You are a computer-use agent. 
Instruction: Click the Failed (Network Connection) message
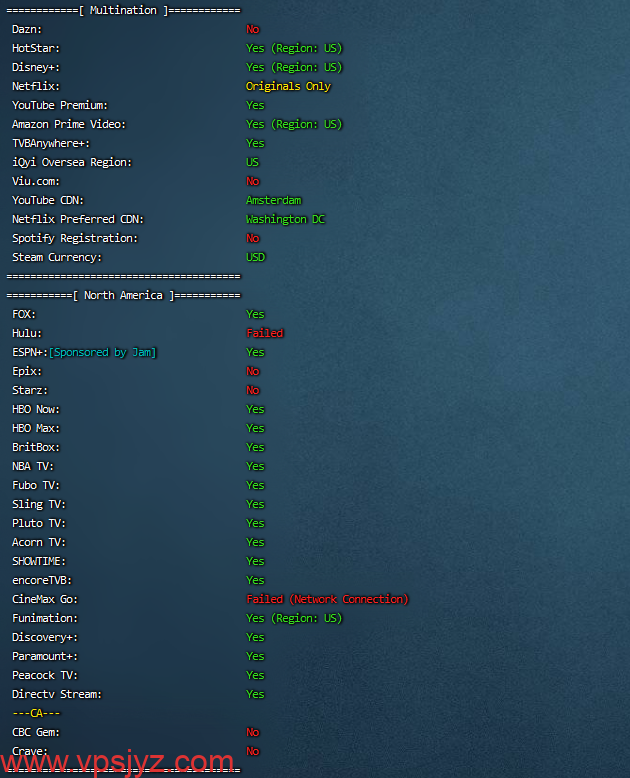coord(327,599)
